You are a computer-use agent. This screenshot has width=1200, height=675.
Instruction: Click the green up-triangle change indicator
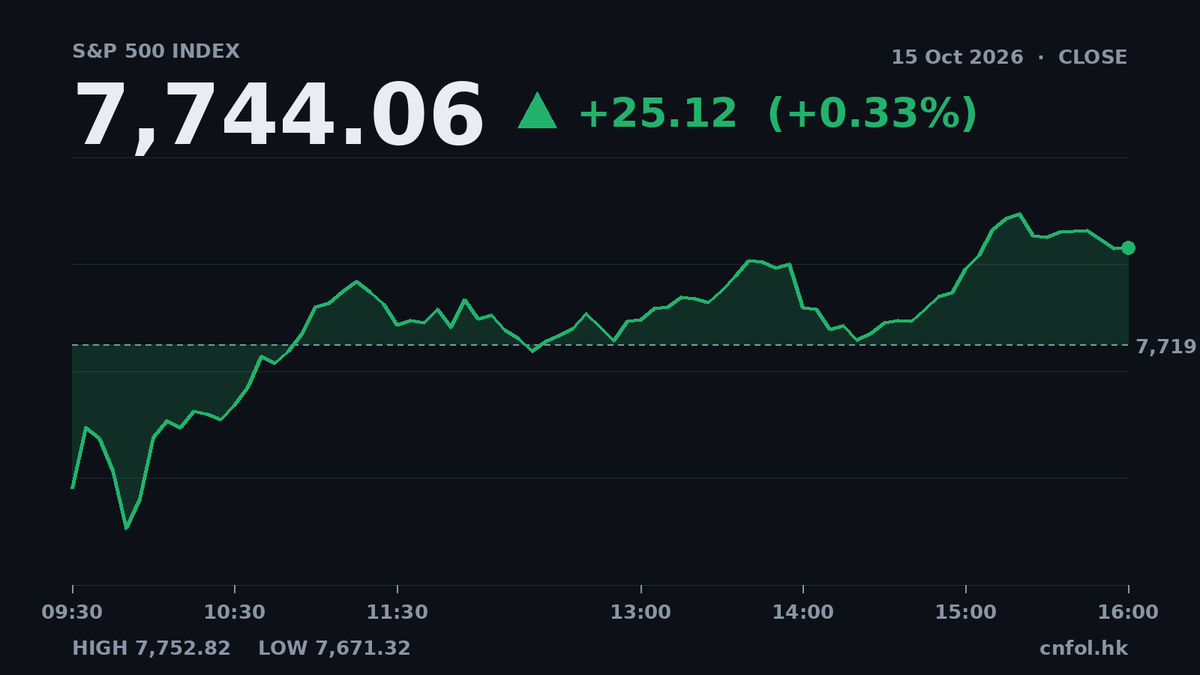coord(537,111)
